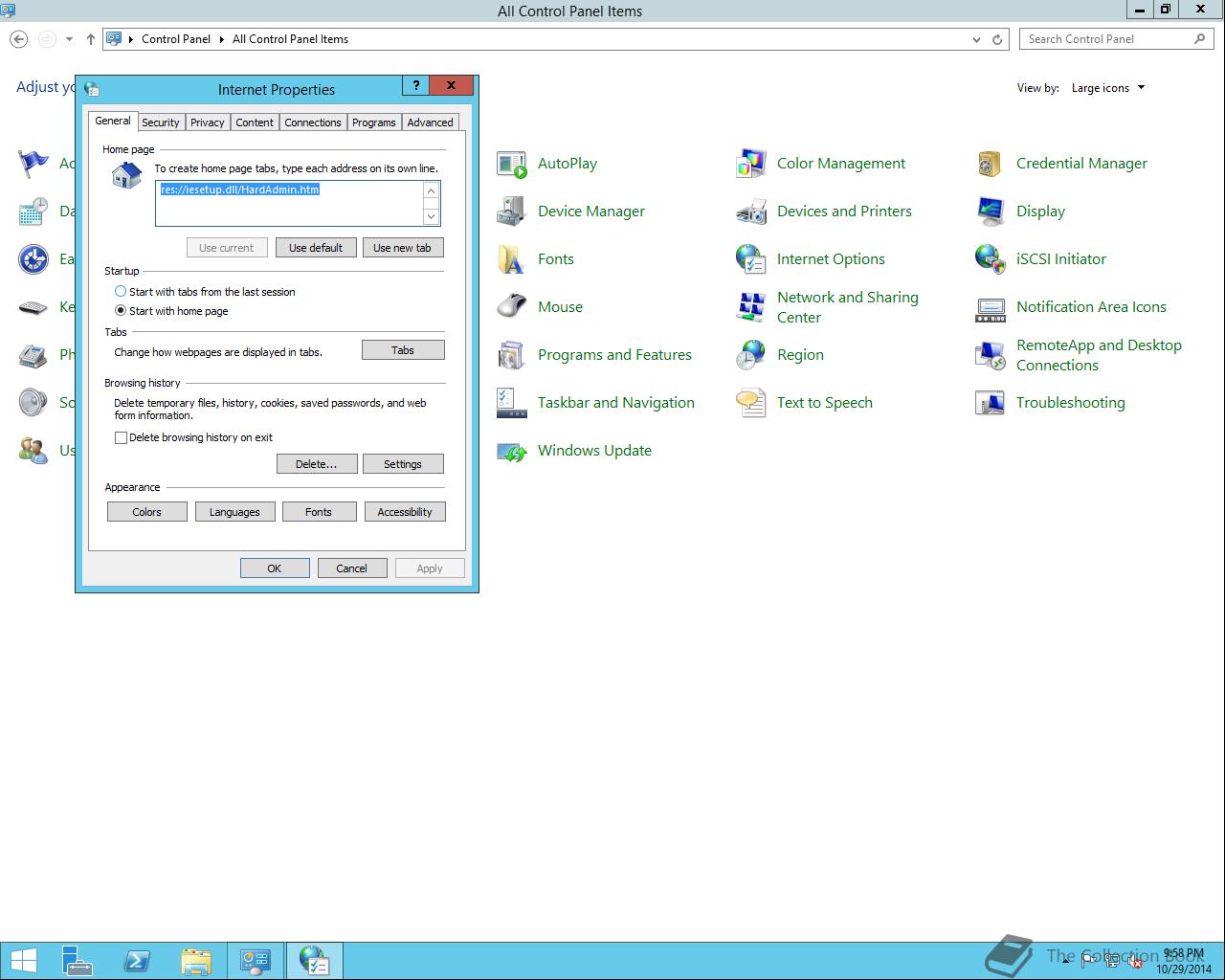The image size is (1225, 980).
Task: Open the Region globe icon
Action: tap(750, 355)
